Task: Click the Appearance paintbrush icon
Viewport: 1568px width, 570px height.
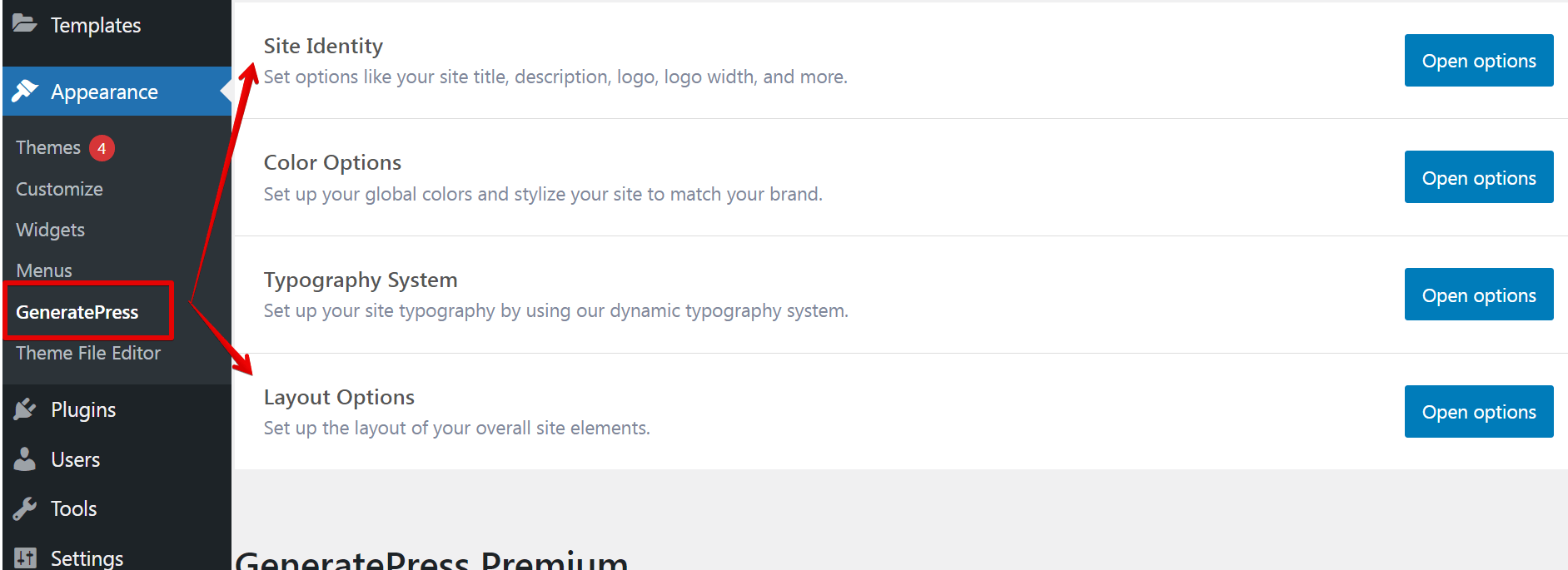Action: (x=25, y=91)
